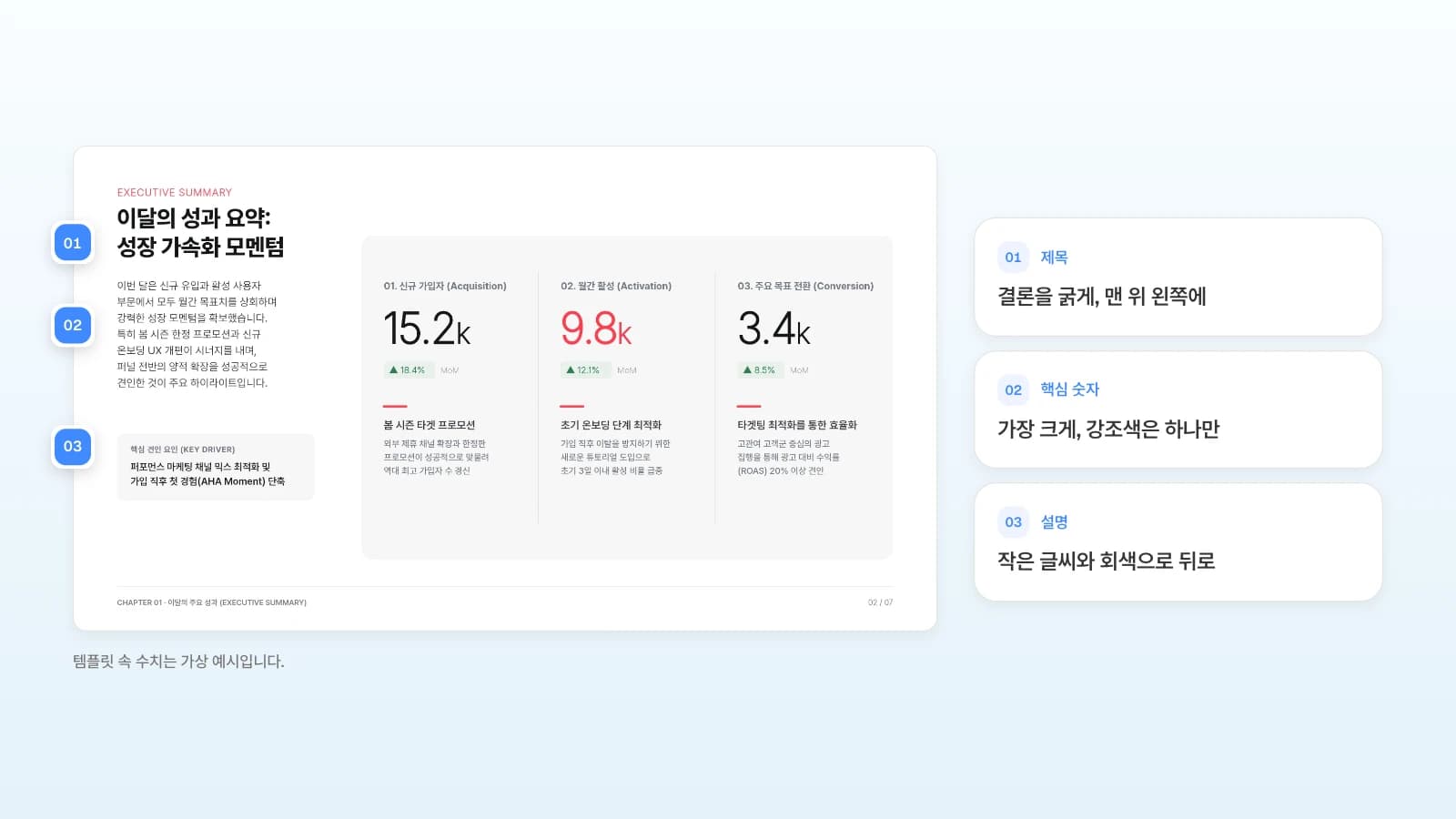Select the "15.2k" metric value
Viewport: 1456px width, 819px height.
[427, 329]
